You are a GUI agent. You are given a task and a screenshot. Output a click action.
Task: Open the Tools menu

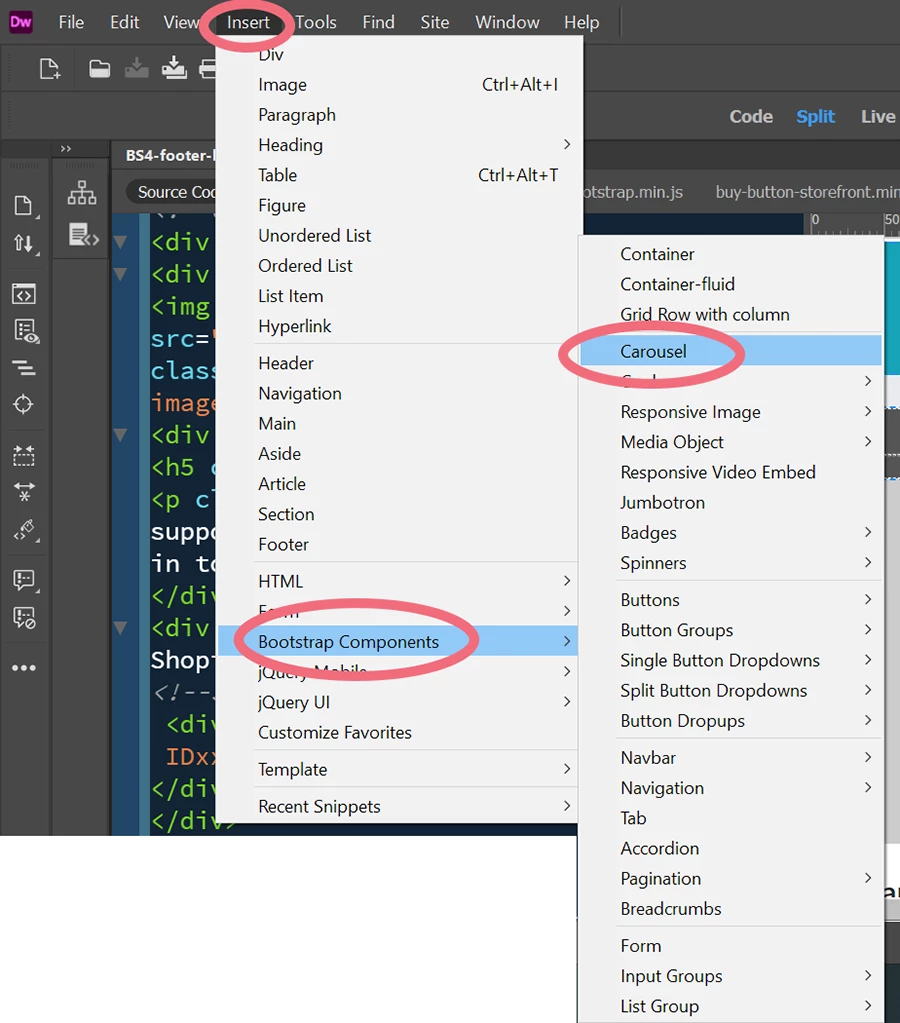pos(316,22)
